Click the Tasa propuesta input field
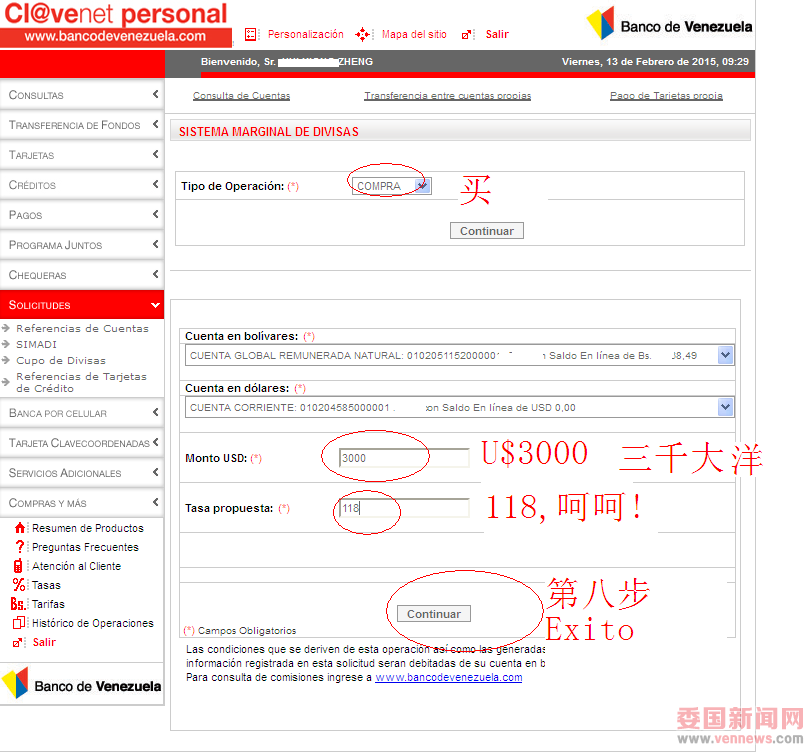This screenshot has height=754, width=812. click(404, 508)
